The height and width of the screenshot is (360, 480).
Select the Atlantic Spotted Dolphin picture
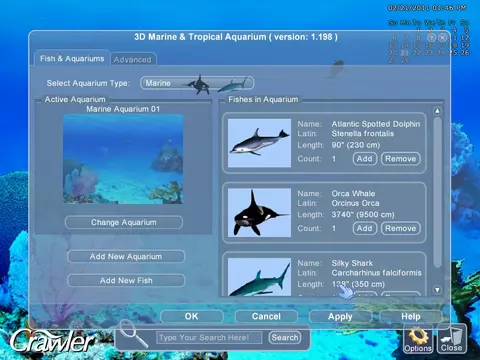[259, 143]
